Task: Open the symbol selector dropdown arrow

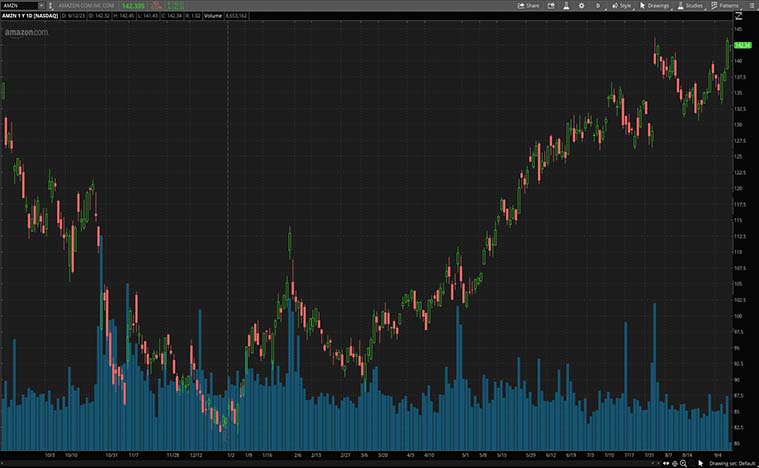Action: point(42,5)
